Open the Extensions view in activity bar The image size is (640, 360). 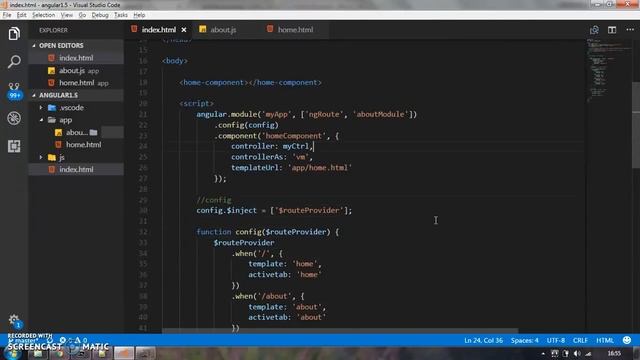pyautogui.click(x=14, y=146)
